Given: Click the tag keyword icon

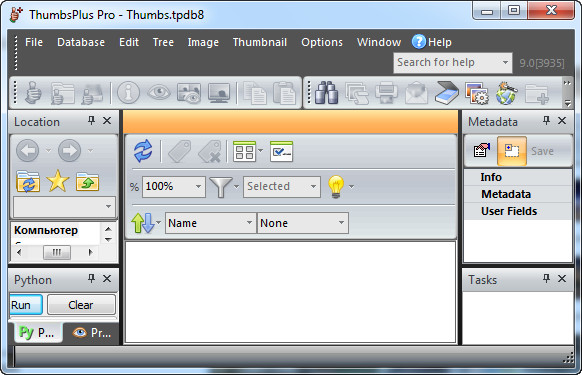Looking at the screenshot, I should click(x=180, y=151).
